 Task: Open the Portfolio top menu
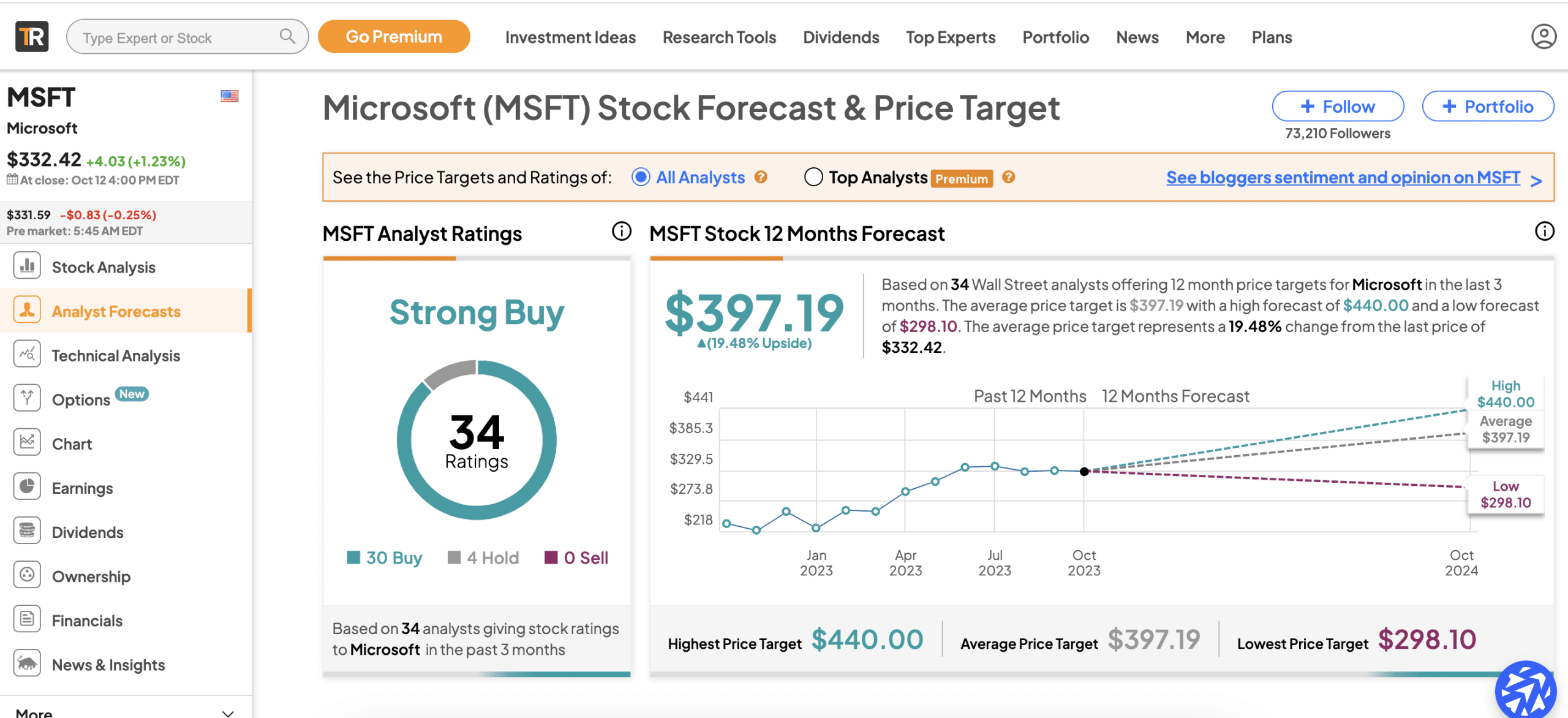tap(1055, 37)
